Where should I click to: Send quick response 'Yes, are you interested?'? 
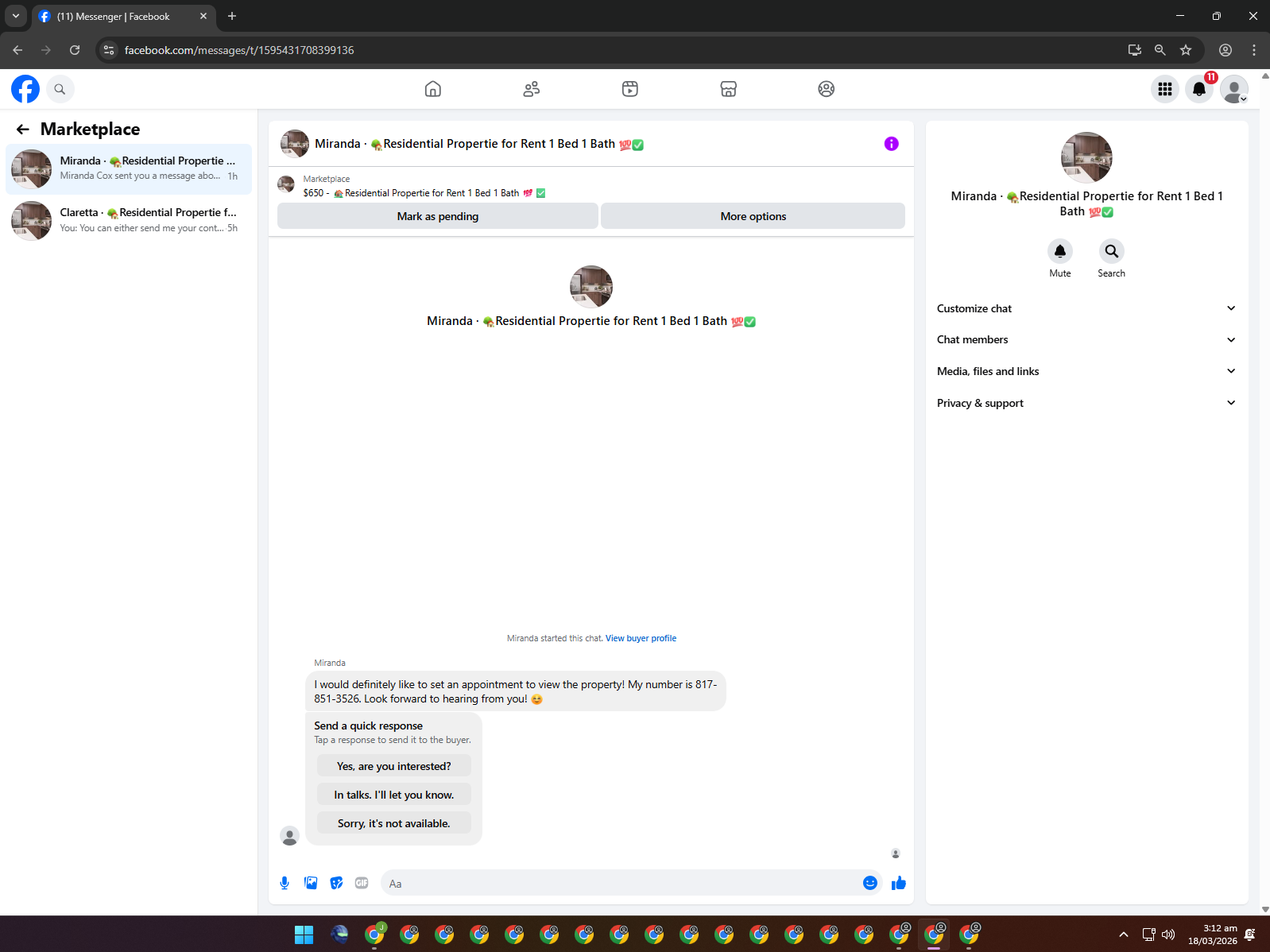394,766
